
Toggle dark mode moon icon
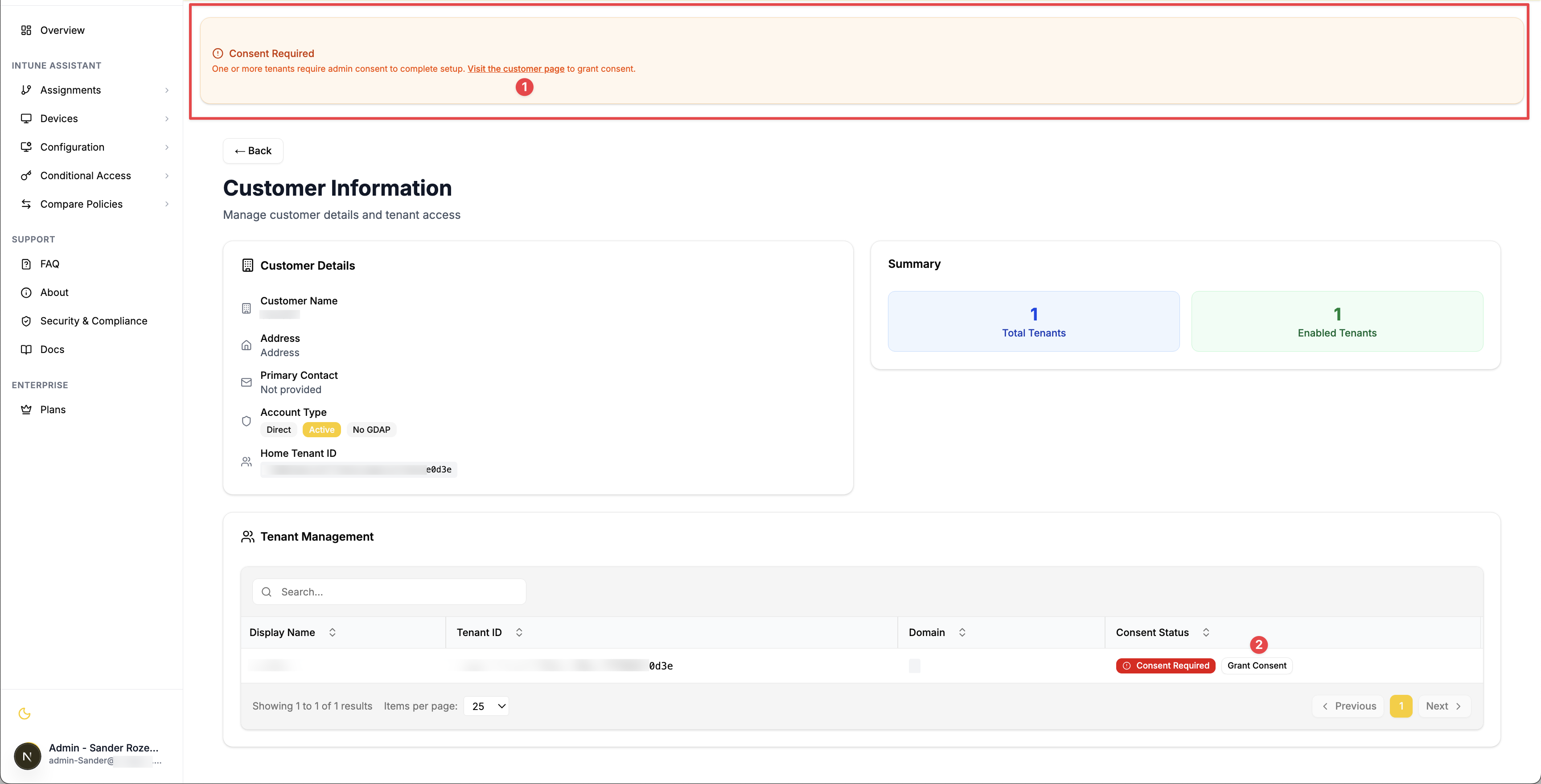click(x=25, y=714)
